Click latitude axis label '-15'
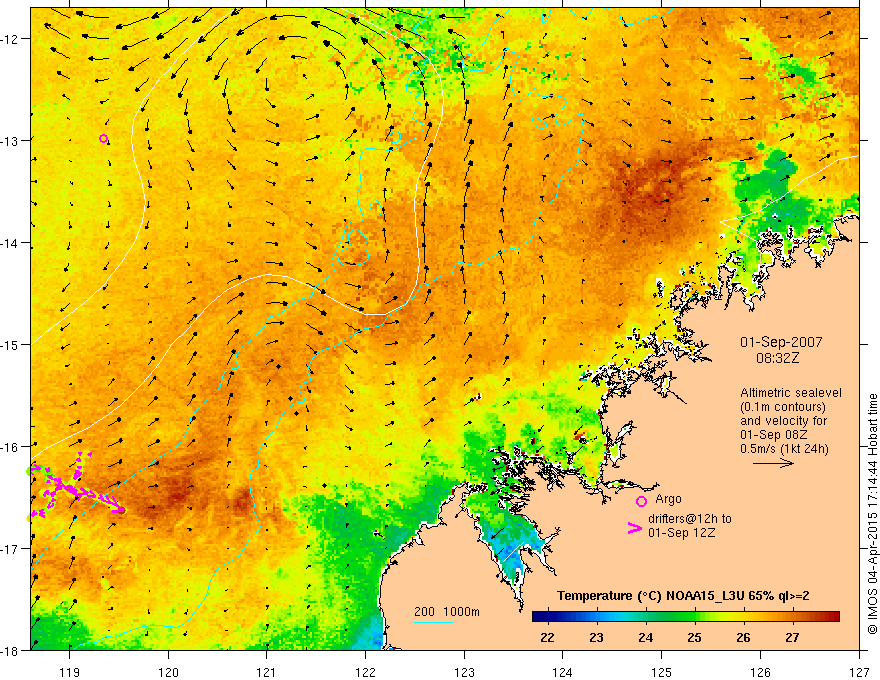The width and height of the screenshot is (880, 680). pyautogui.click(x=11, y=344)
